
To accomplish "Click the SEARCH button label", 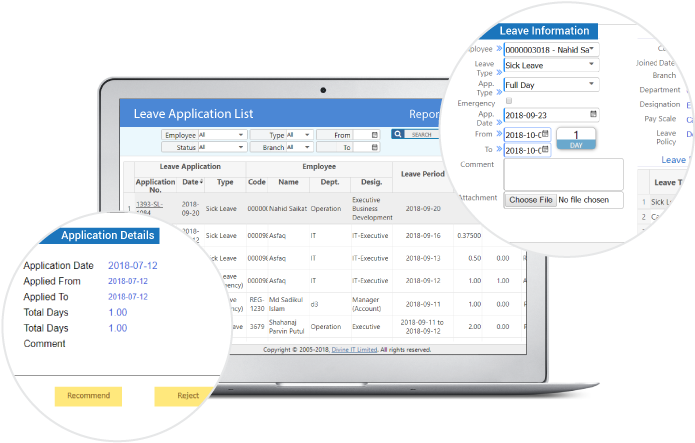I will [x=421, y=134].
